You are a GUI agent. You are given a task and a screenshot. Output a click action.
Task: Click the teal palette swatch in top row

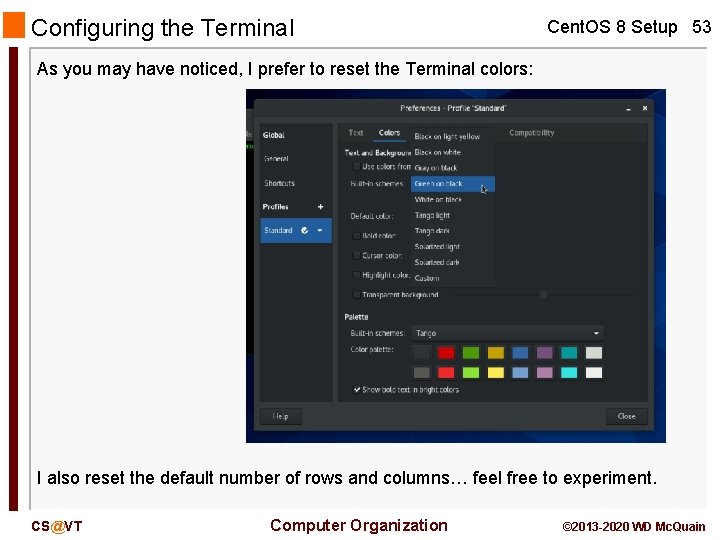[569, 353]
